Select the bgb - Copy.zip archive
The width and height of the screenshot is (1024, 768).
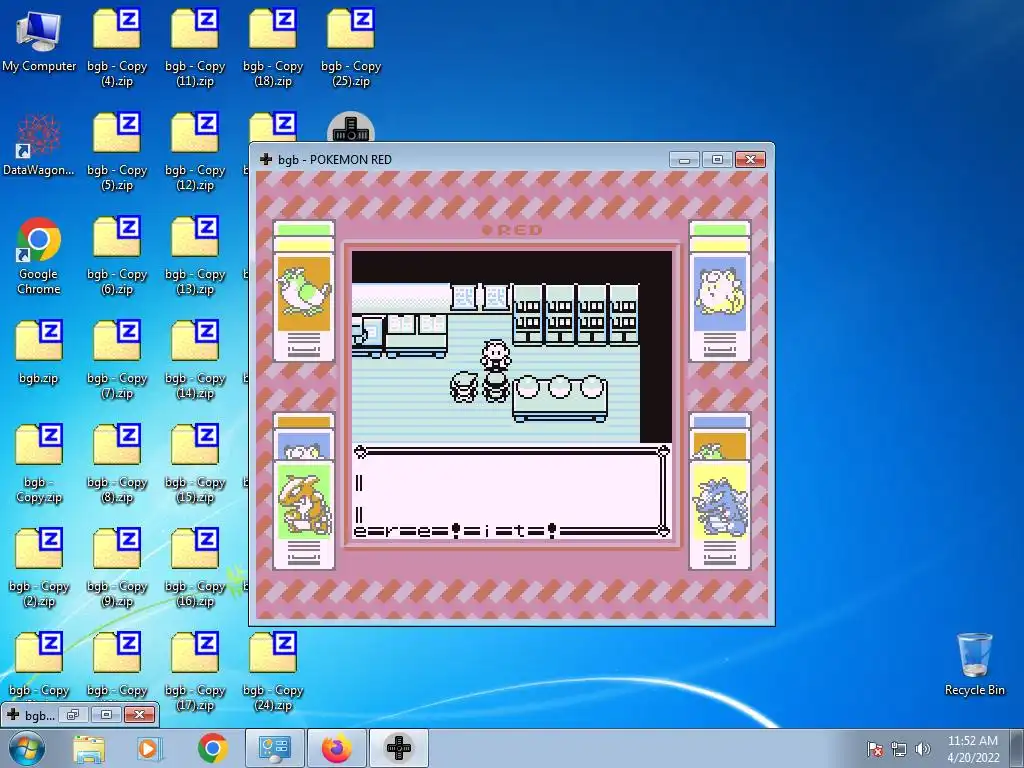[x=39, y=464]
